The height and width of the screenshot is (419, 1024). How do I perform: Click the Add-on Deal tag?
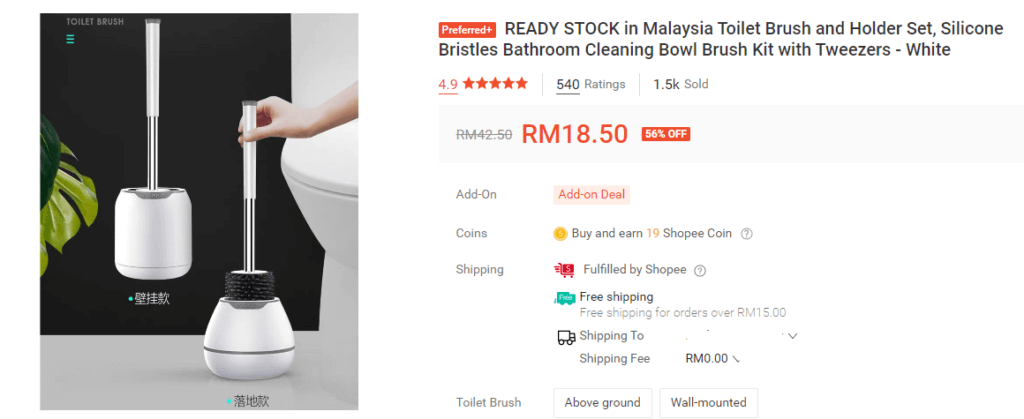pos(592,194)
